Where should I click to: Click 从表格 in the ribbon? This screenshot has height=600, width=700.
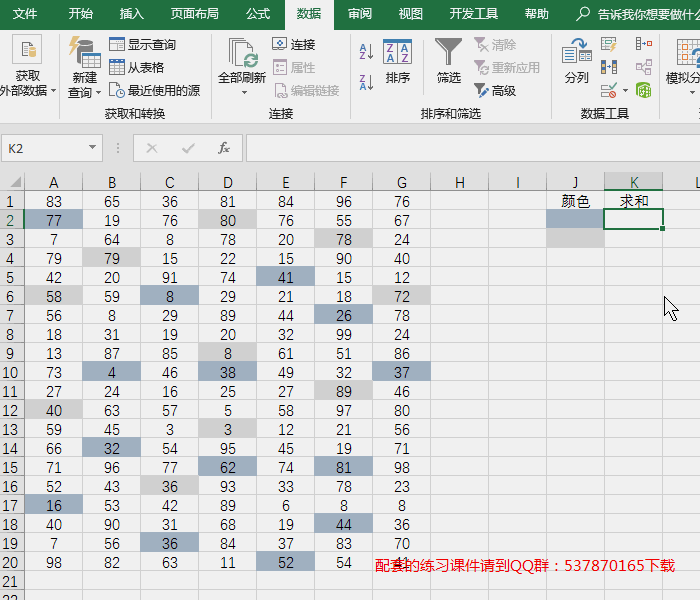pos(136,67)
